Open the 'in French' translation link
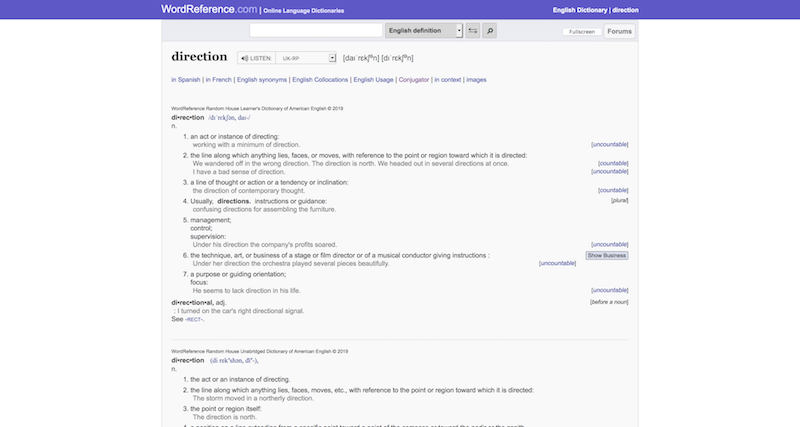This screenshot has width=800, height=427. point(218,79)
